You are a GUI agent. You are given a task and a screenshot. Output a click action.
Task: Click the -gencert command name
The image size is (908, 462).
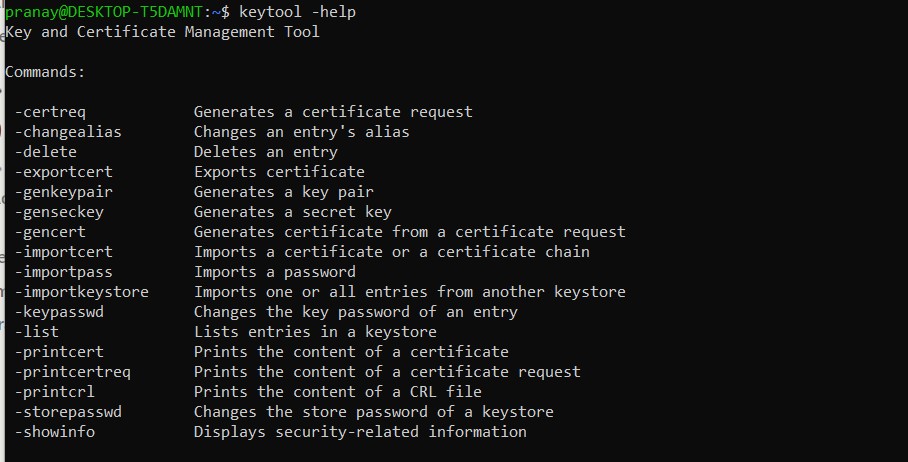54,232
